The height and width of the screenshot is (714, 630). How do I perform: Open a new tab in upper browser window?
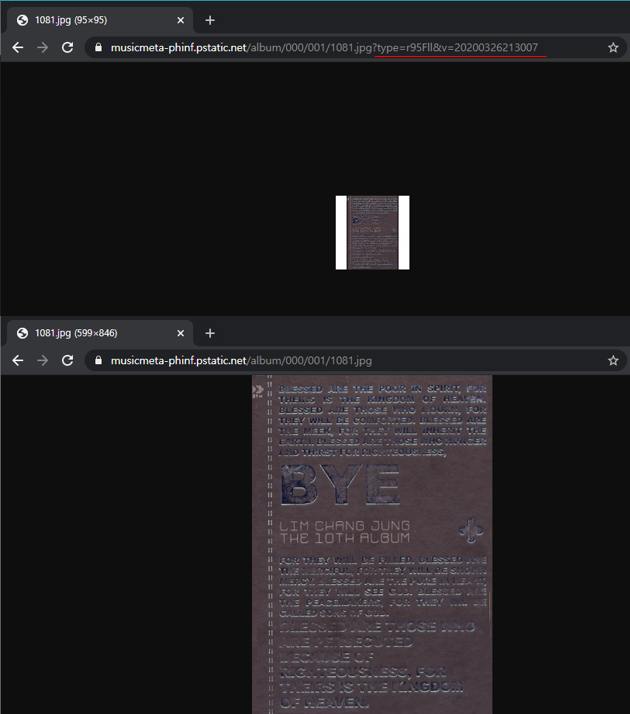point(210,20)
